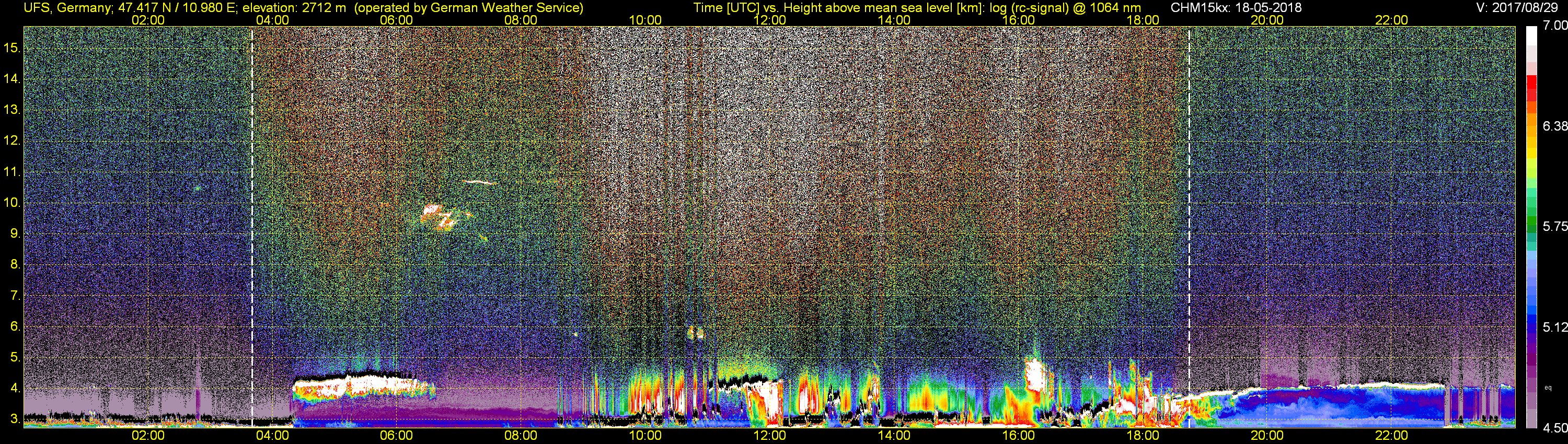Click the '10:00' label on the lower time axis
The image size is (1568, 444).
click(x=645, y=436)
